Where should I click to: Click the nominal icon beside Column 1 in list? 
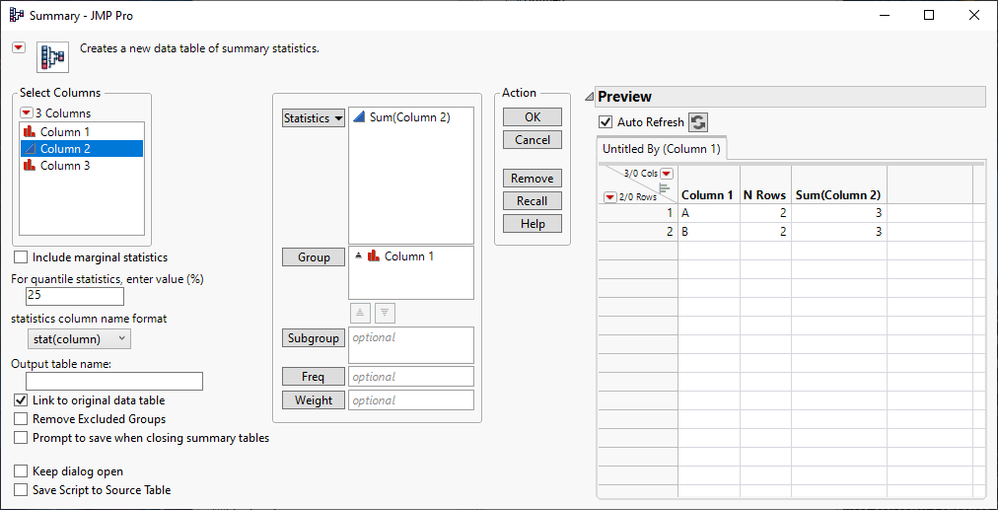point(30,132)
